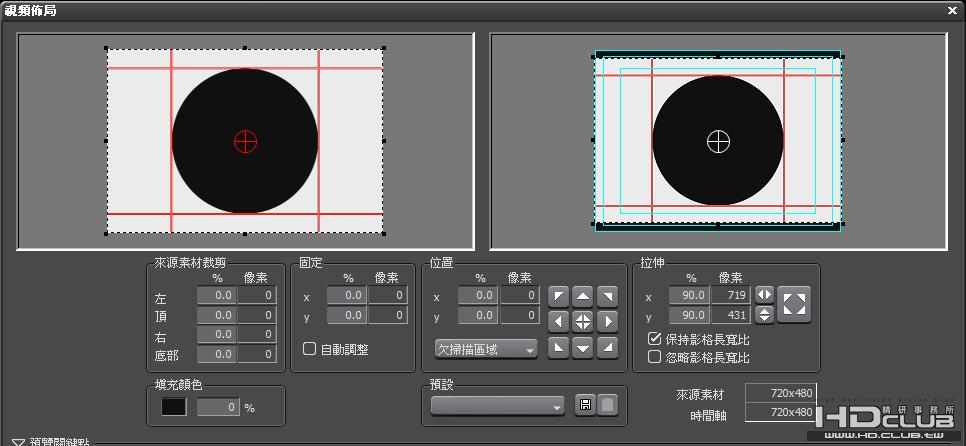The height and width of the screenshot is (446, 966).
Task: Click the fill color opacity percent field
Action: [218, 407]
